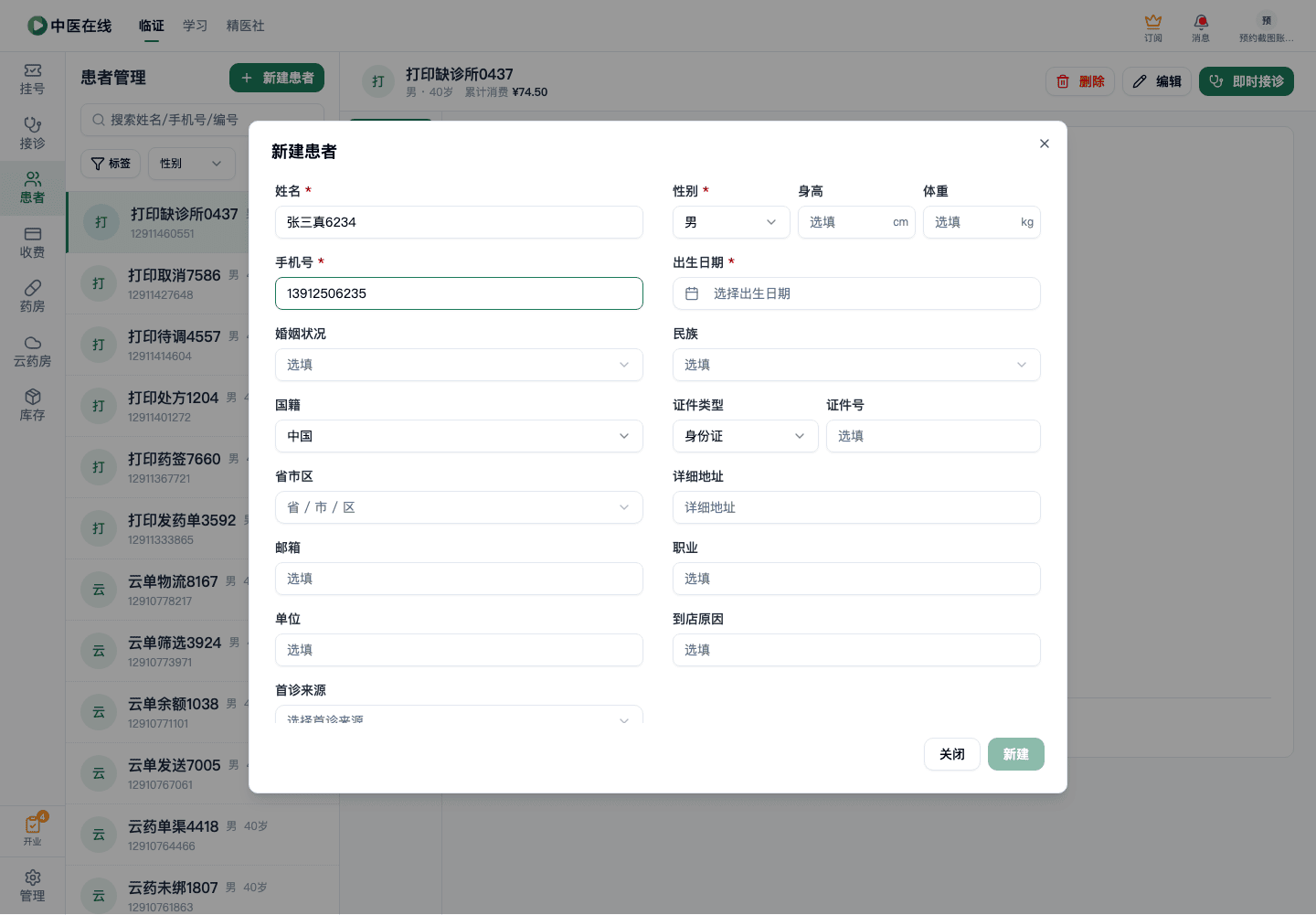Open the 收费 billing sidebar icon
Image resolution: width=1316 pixels, height=915 pixels.
tap(32, 242)
